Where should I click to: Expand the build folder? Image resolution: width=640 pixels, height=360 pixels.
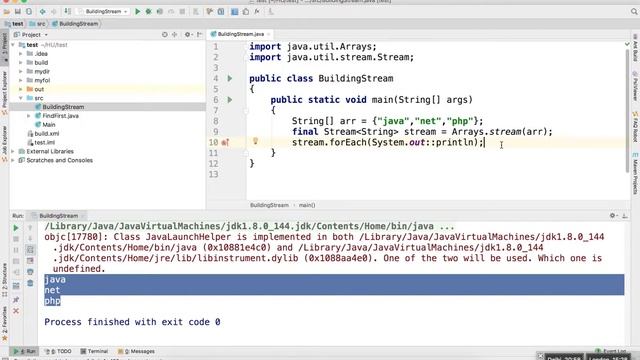point(21,63)
